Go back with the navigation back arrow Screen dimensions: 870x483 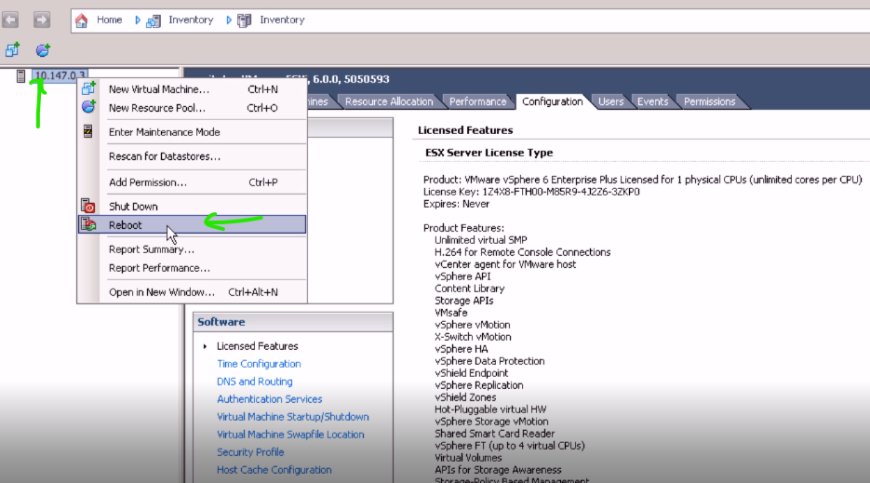[x=11, y=20]
